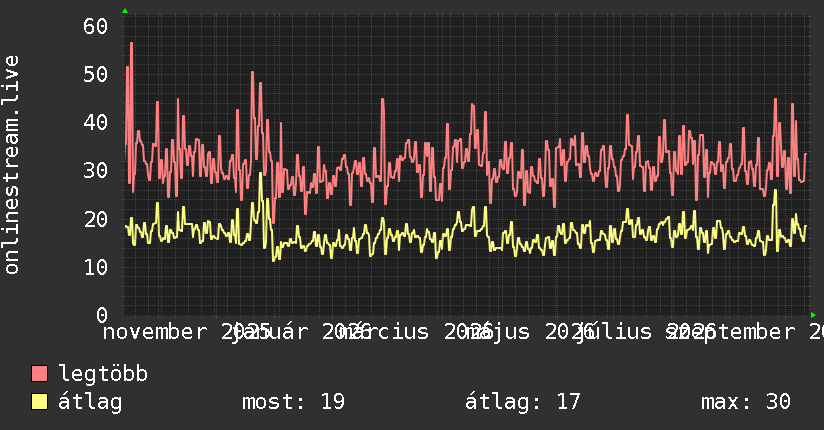Click the y-axis label 50
Screen dimensions: 824x430
click(96, 75)
